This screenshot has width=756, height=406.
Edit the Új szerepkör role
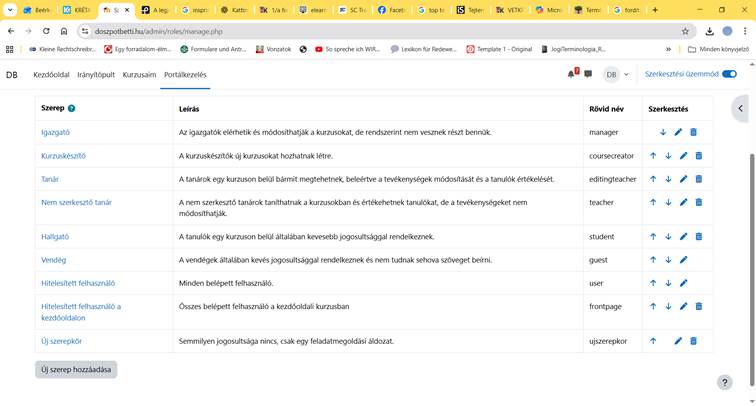point(678,341)
